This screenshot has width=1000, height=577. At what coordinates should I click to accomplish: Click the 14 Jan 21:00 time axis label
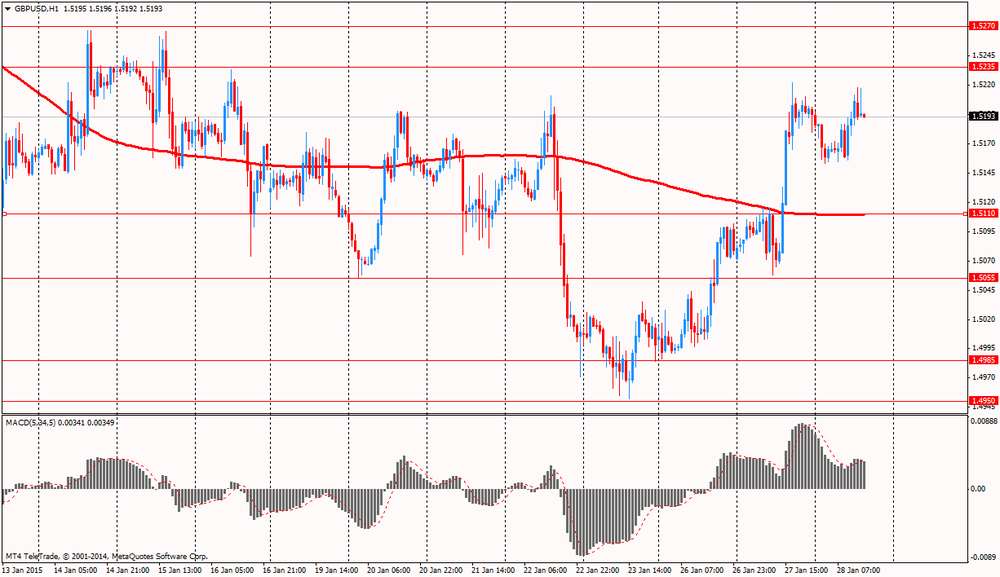tap(128, 570)
